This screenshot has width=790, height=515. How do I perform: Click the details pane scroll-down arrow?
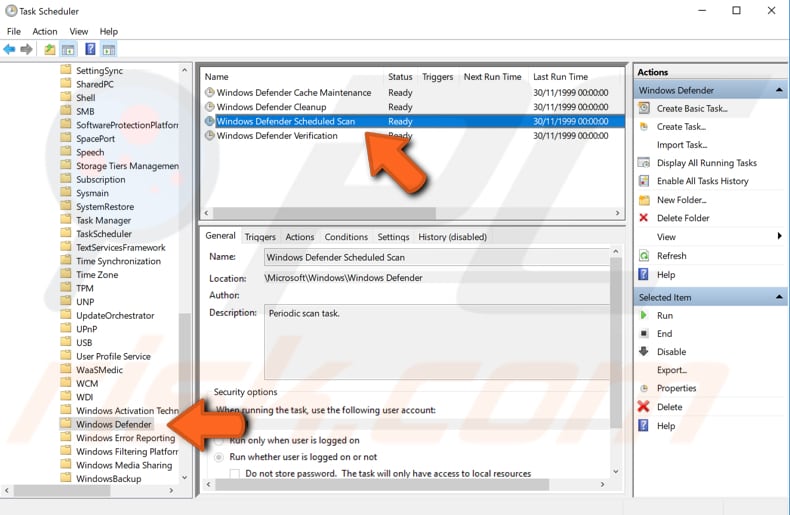616,472
